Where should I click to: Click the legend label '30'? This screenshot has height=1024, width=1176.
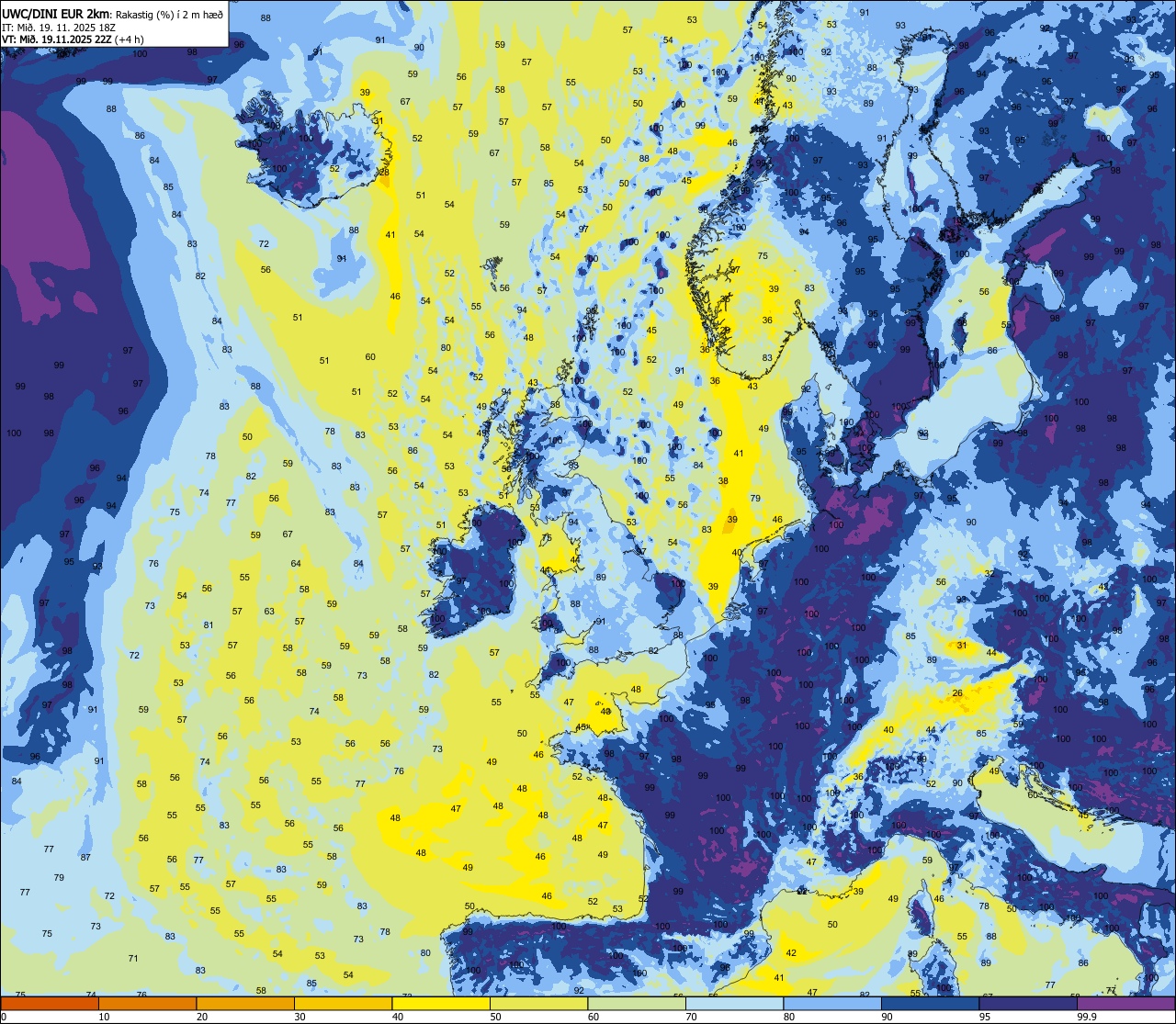(300, 1017)
